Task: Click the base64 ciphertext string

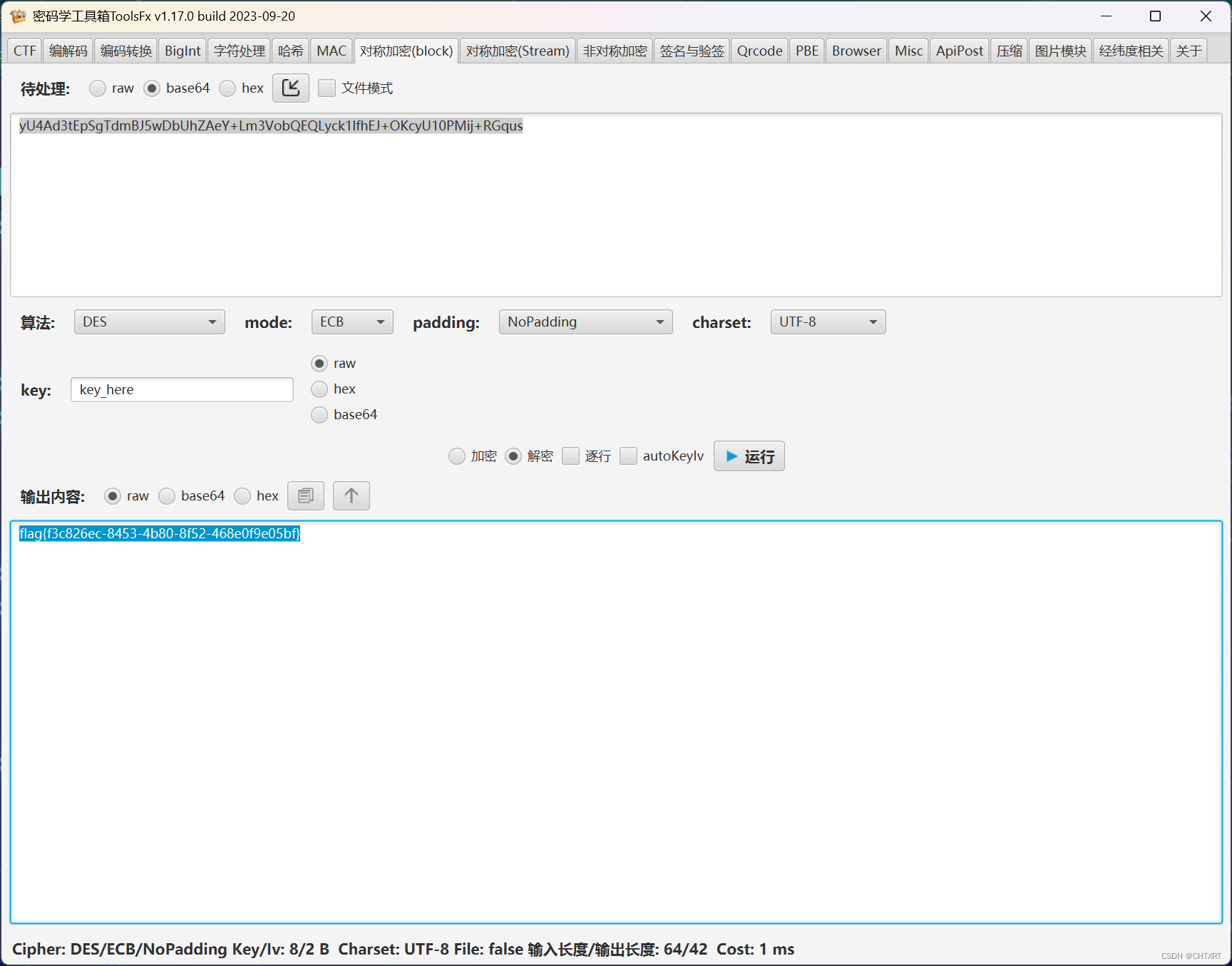Action: (271, 125)
